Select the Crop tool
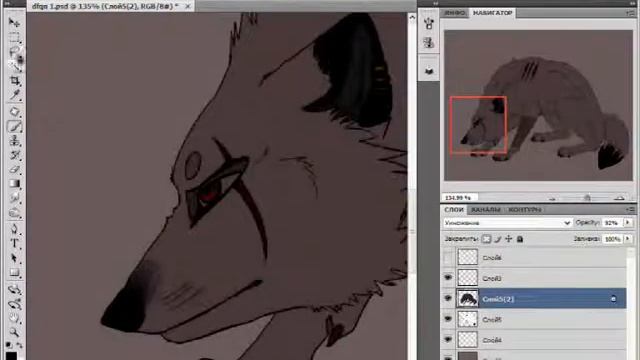Screen dimensions: 640x360 [x=14, y=80]
